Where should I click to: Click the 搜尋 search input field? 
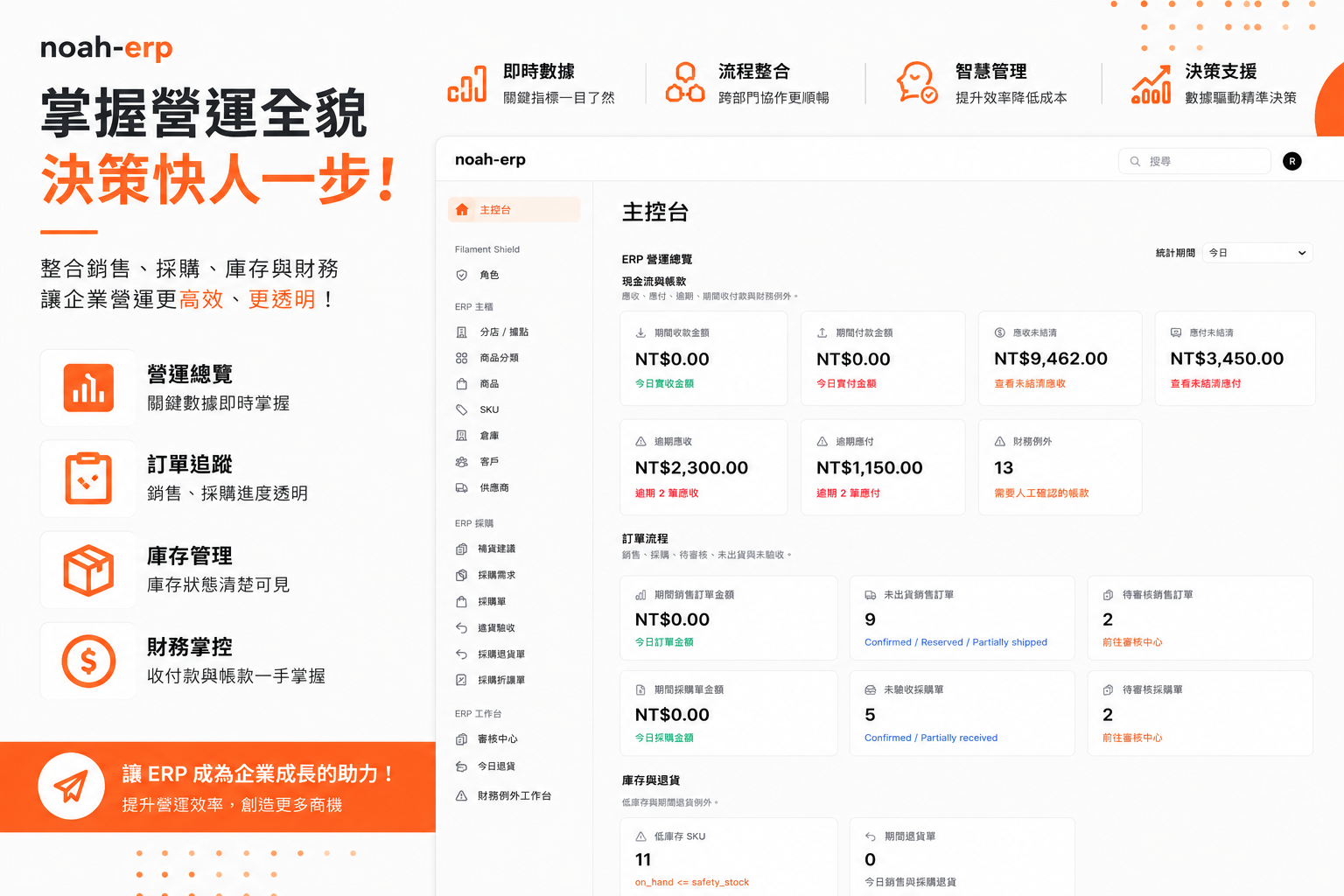click(1194, 161)
